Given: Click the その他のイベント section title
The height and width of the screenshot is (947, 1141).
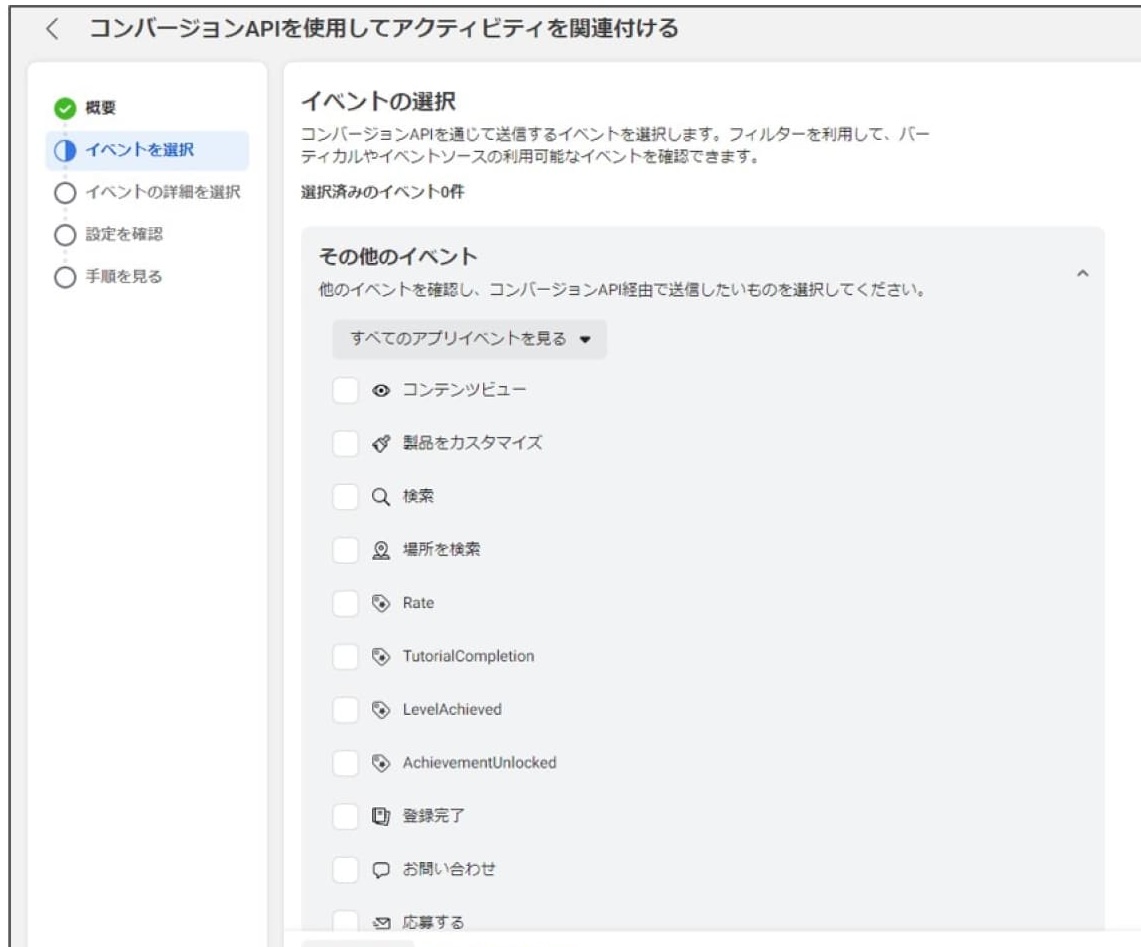Looking at the screenshot, I should point(398,257).
